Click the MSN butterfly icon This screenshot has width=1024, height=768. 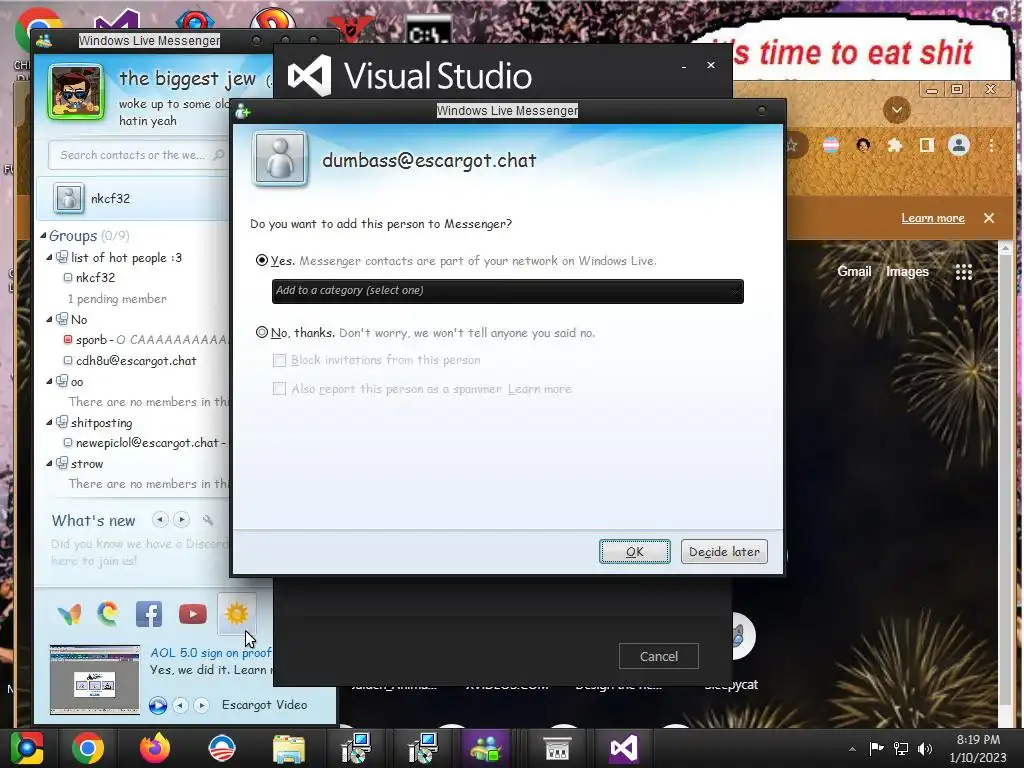click(70, 614)
